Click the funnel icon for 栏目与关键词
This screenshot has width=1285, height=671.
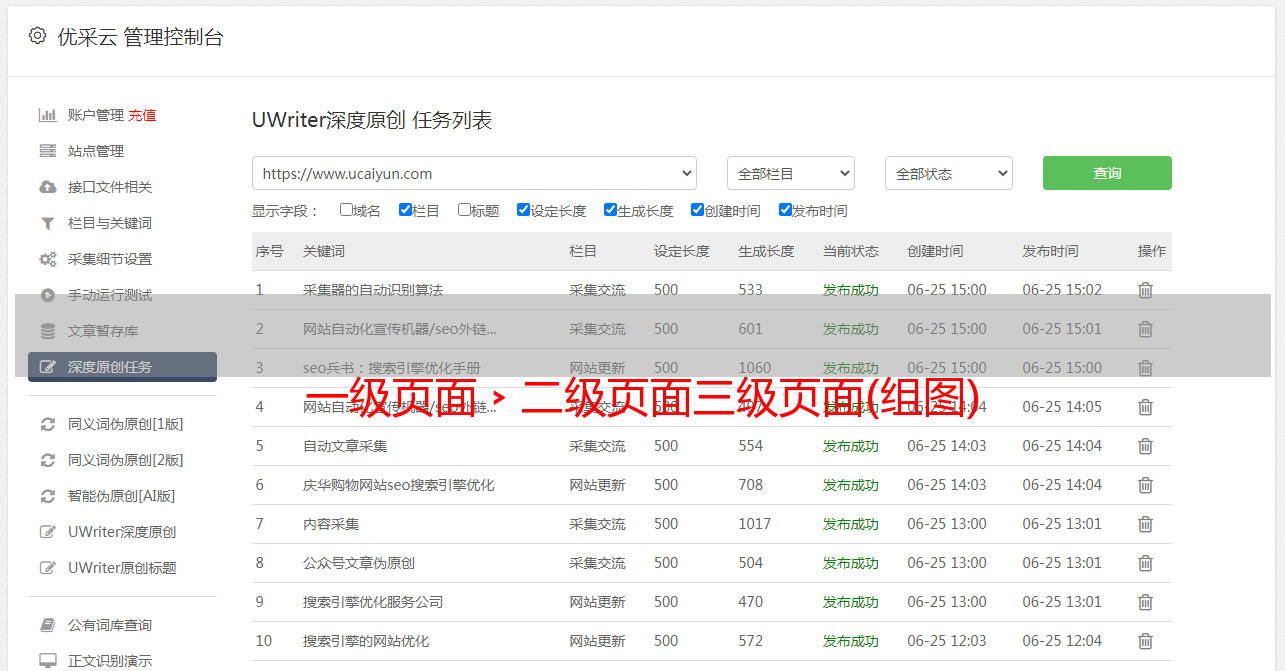(47, 223)
